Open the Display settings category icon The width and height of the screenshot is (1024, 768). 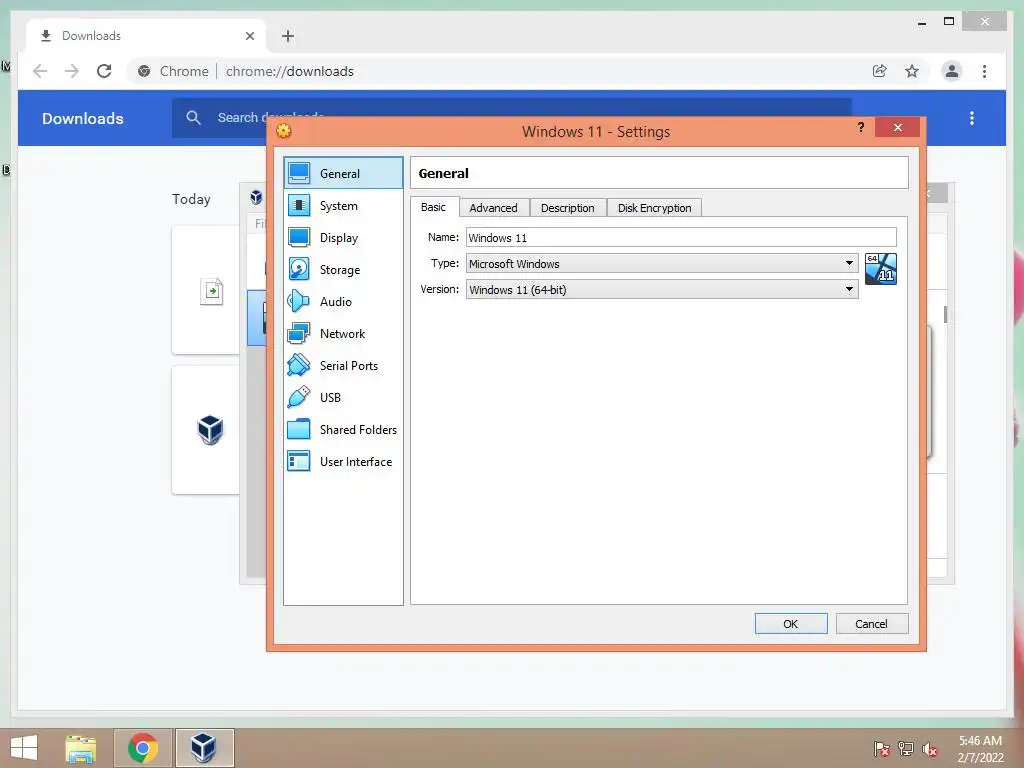(299, 237)
